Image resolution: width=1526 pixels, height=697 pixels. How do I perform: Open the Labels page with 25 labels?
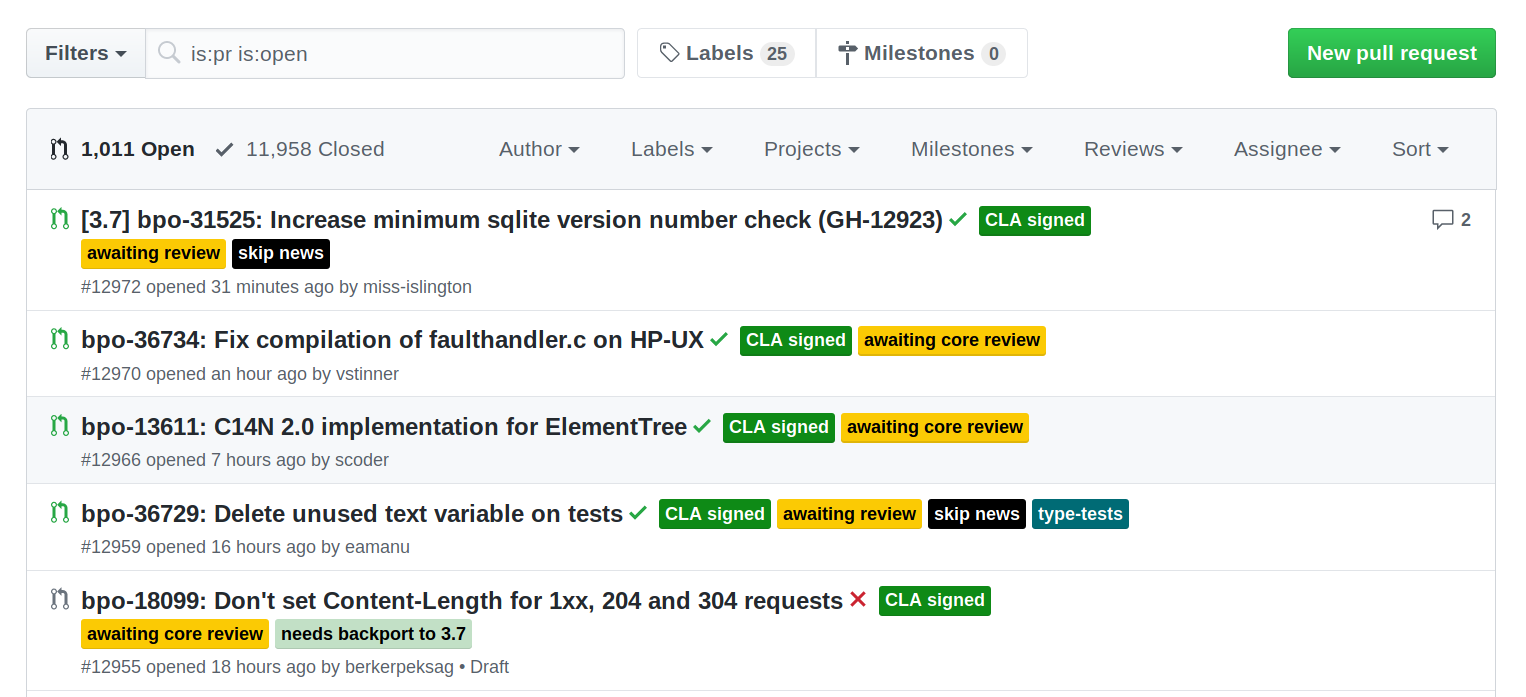tap(726, 53)
